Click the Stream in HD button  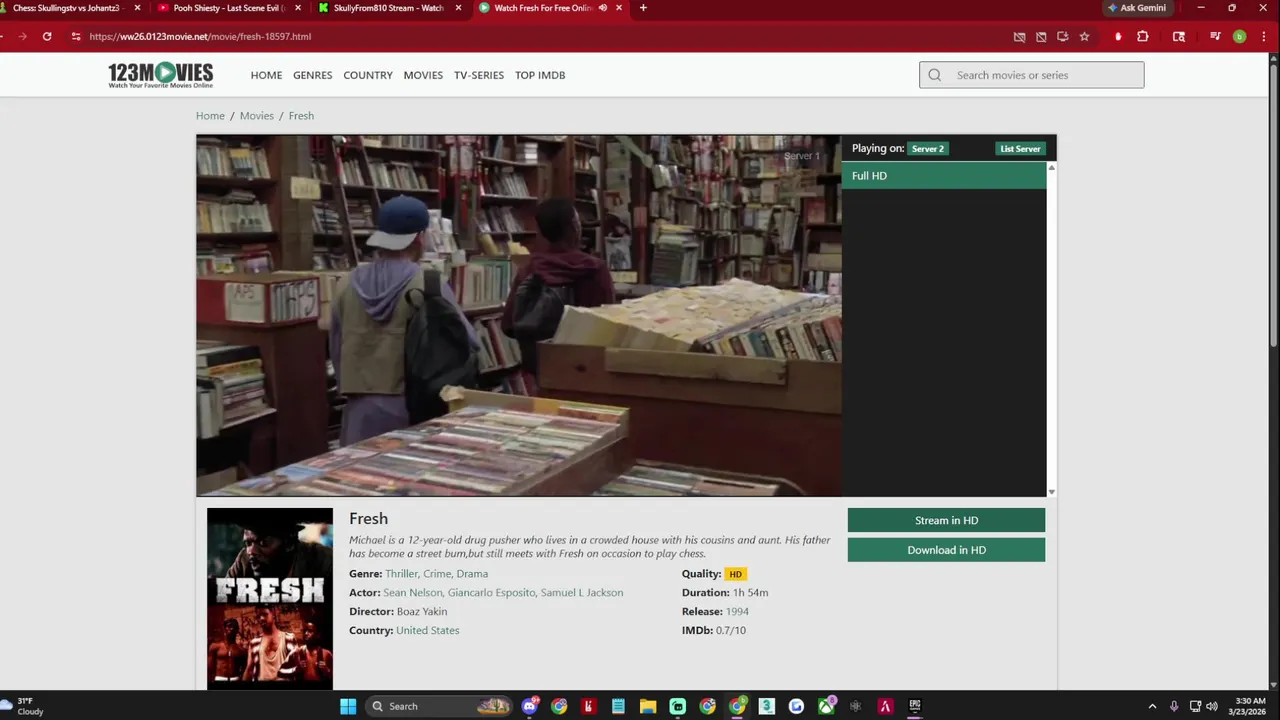point(946,520)
